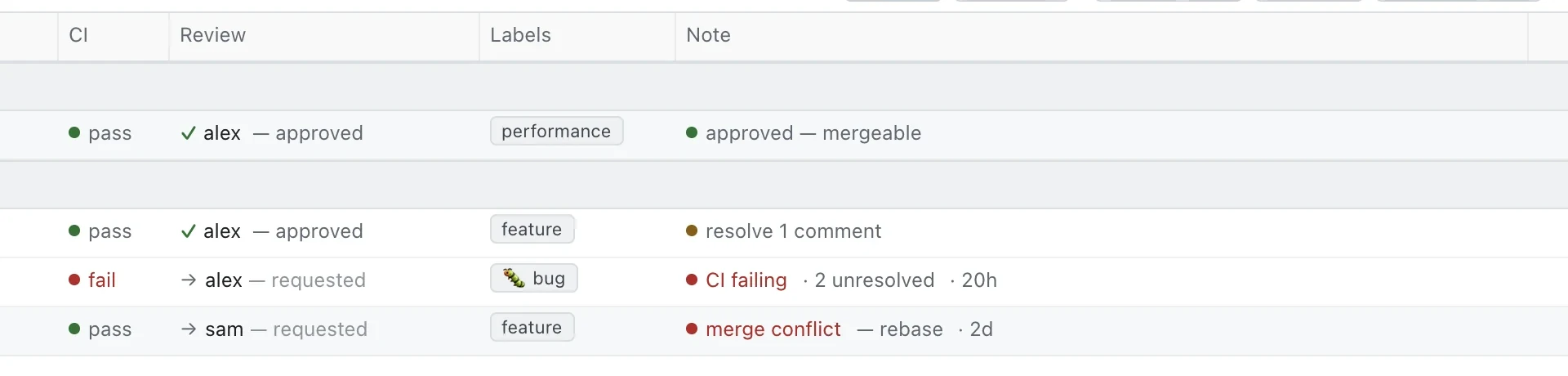1568x376 pixels.
Task: Click the bug emoji icon in the bug label
Action: 514,278
